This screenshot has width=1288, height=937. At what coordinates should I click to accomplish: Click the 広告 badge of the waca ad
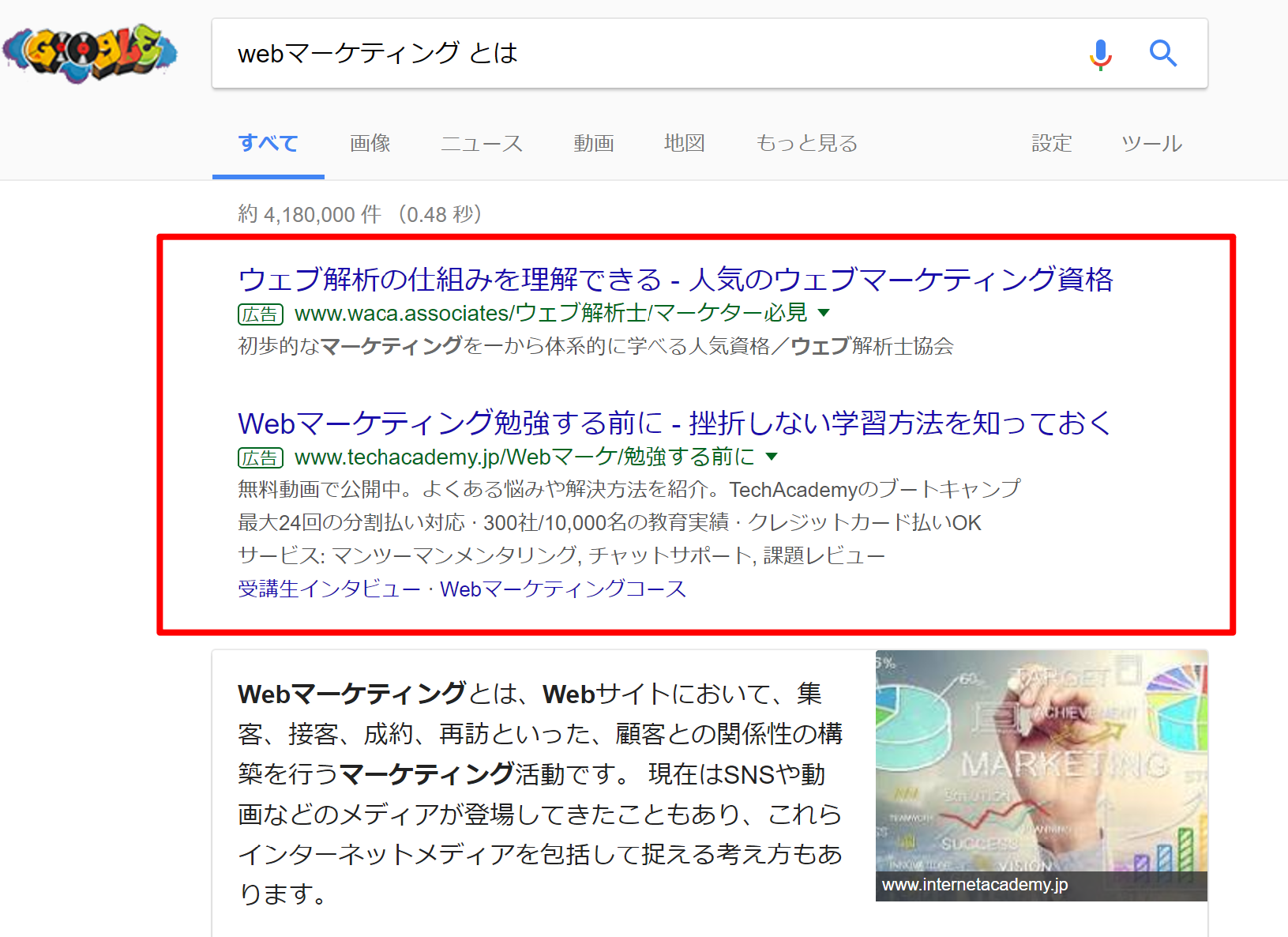point(261,314)
